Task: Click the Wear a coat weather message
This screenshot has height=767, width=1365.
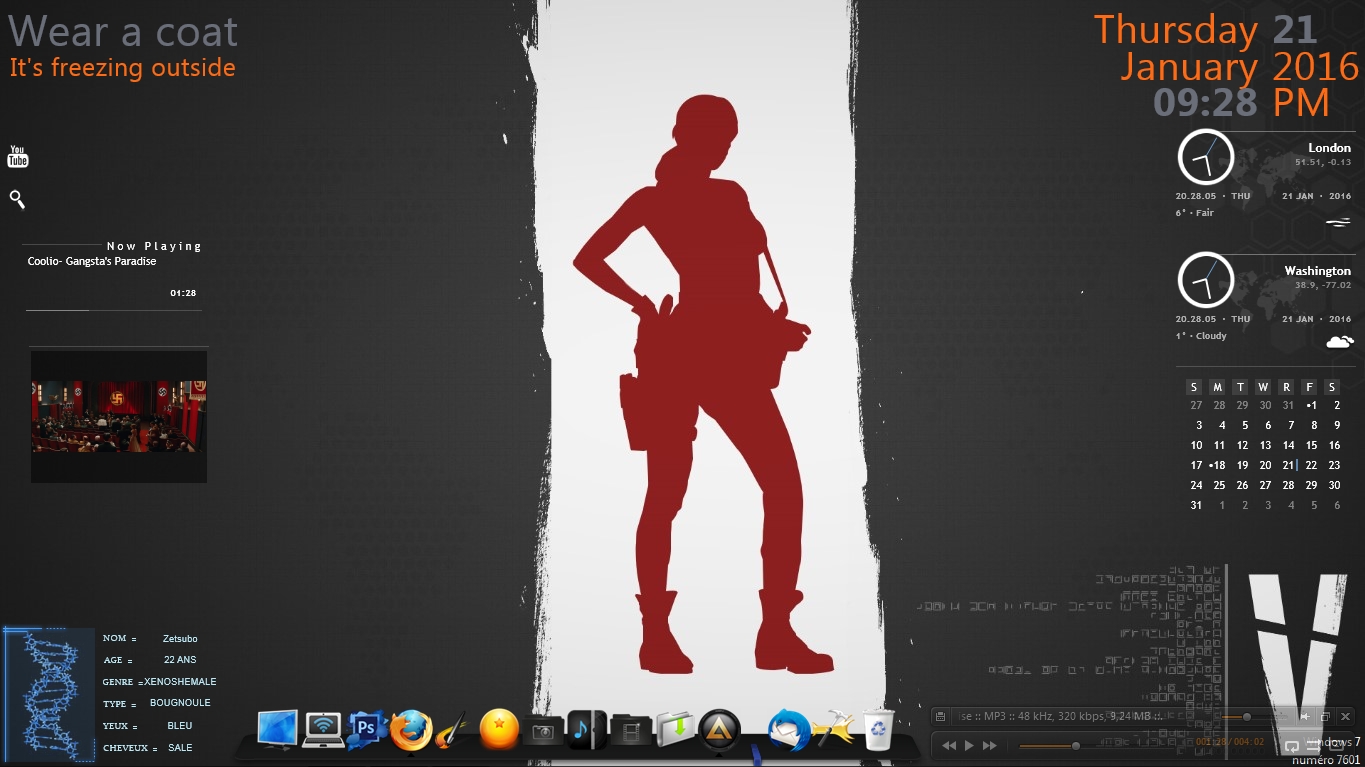Action: click(x=123, y=32)
